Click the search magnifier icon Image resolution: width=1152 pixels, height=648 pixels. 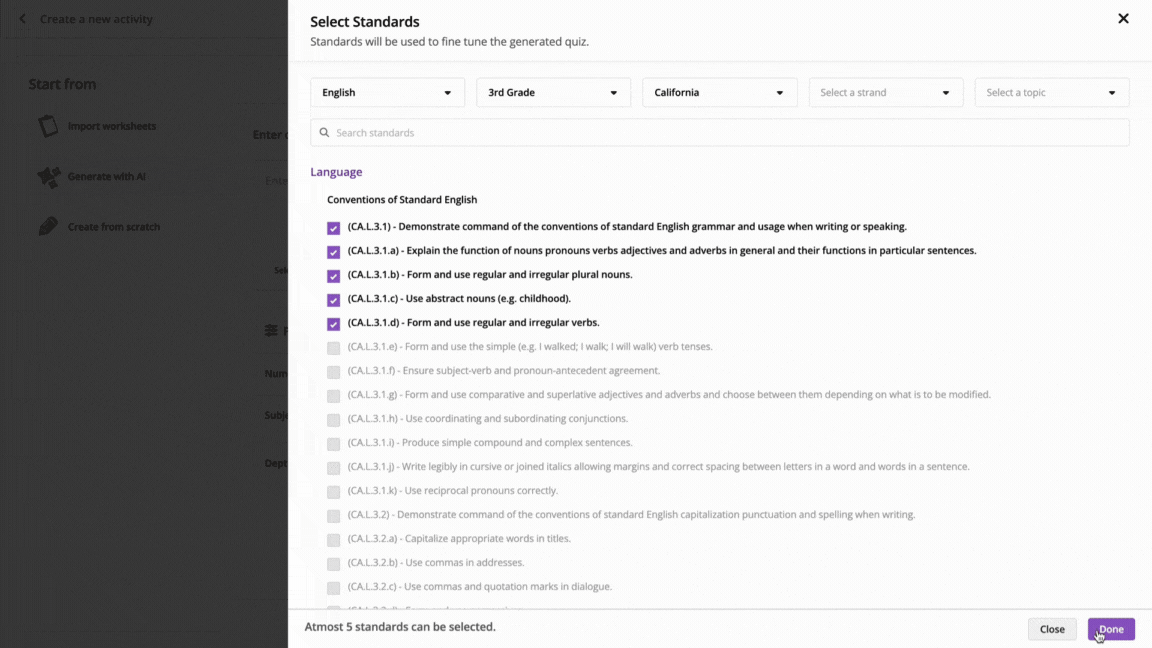coord(324,133)
